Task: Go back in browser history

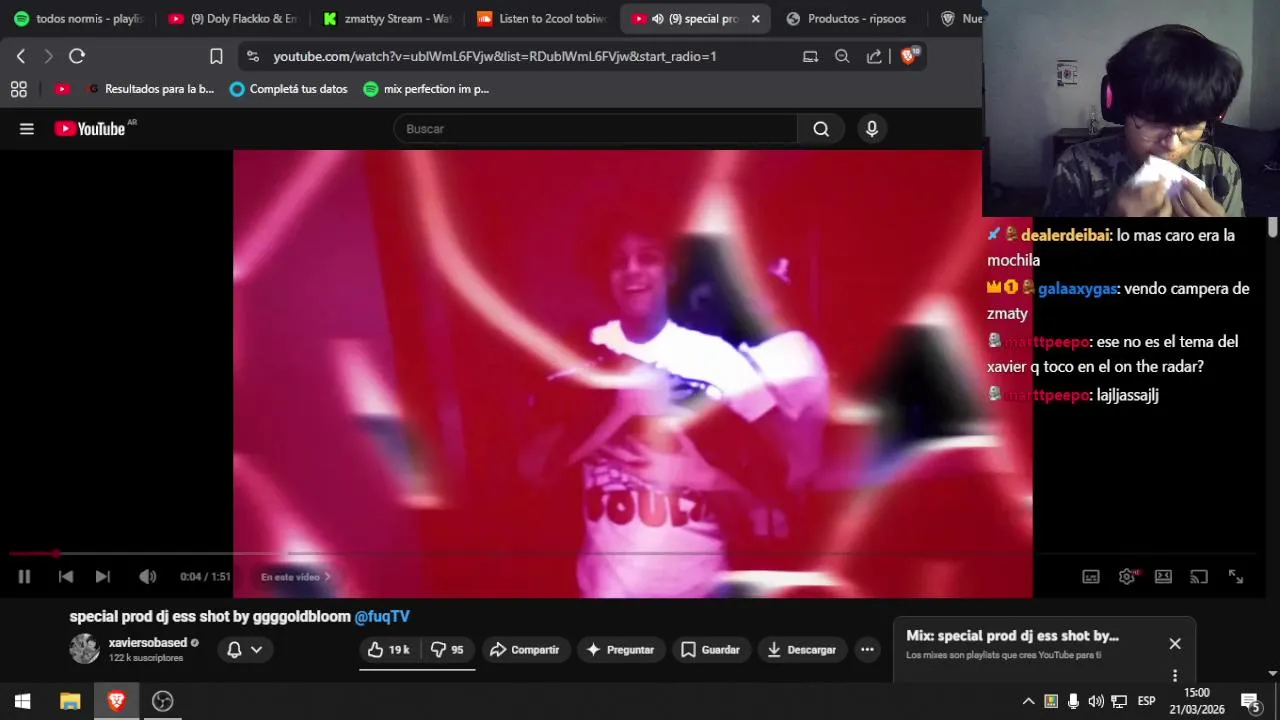Action: (x=21, y=57)
